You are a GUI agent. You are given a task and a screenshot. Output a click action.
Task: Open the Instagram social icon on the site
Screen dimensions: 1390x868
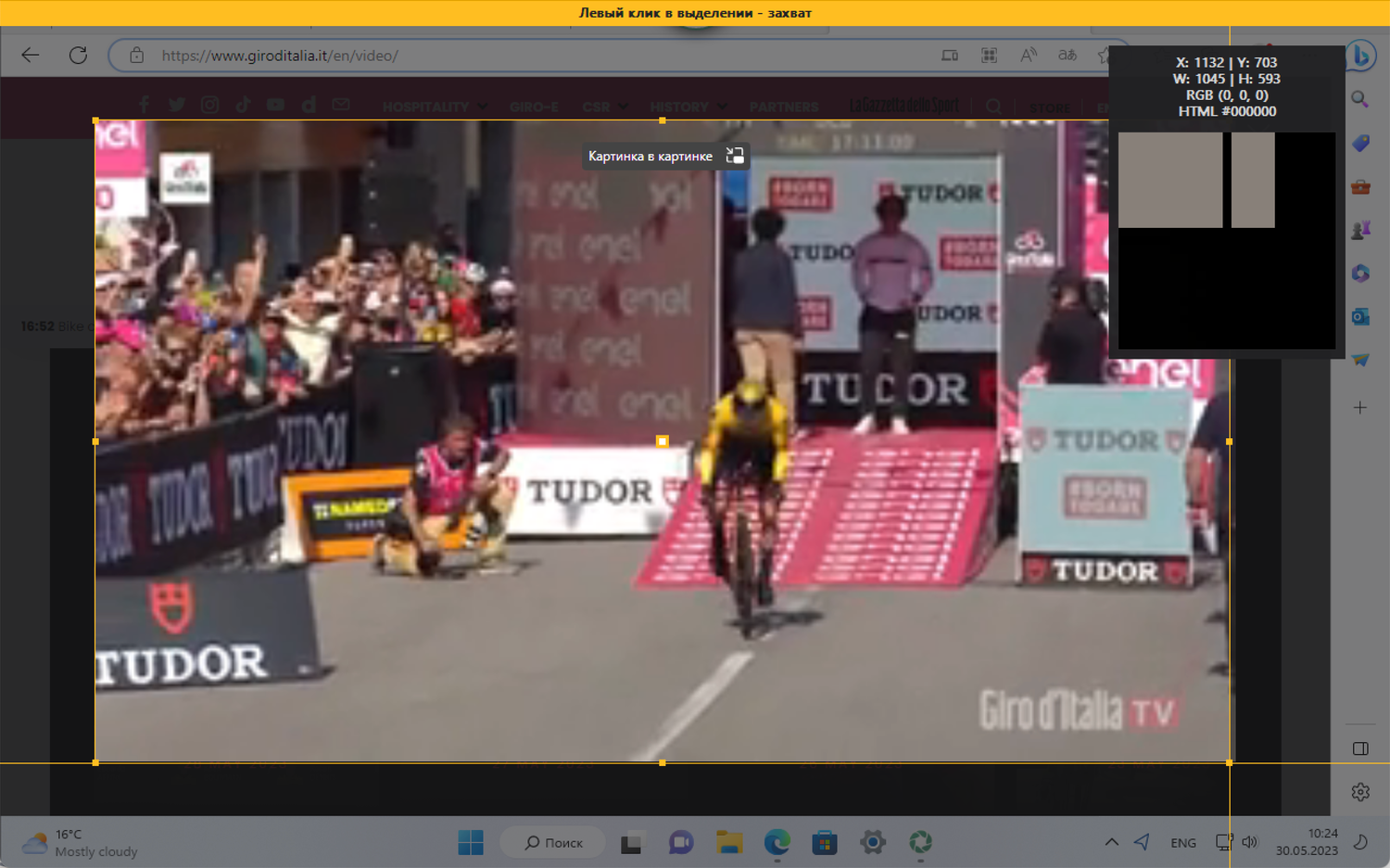210,105
